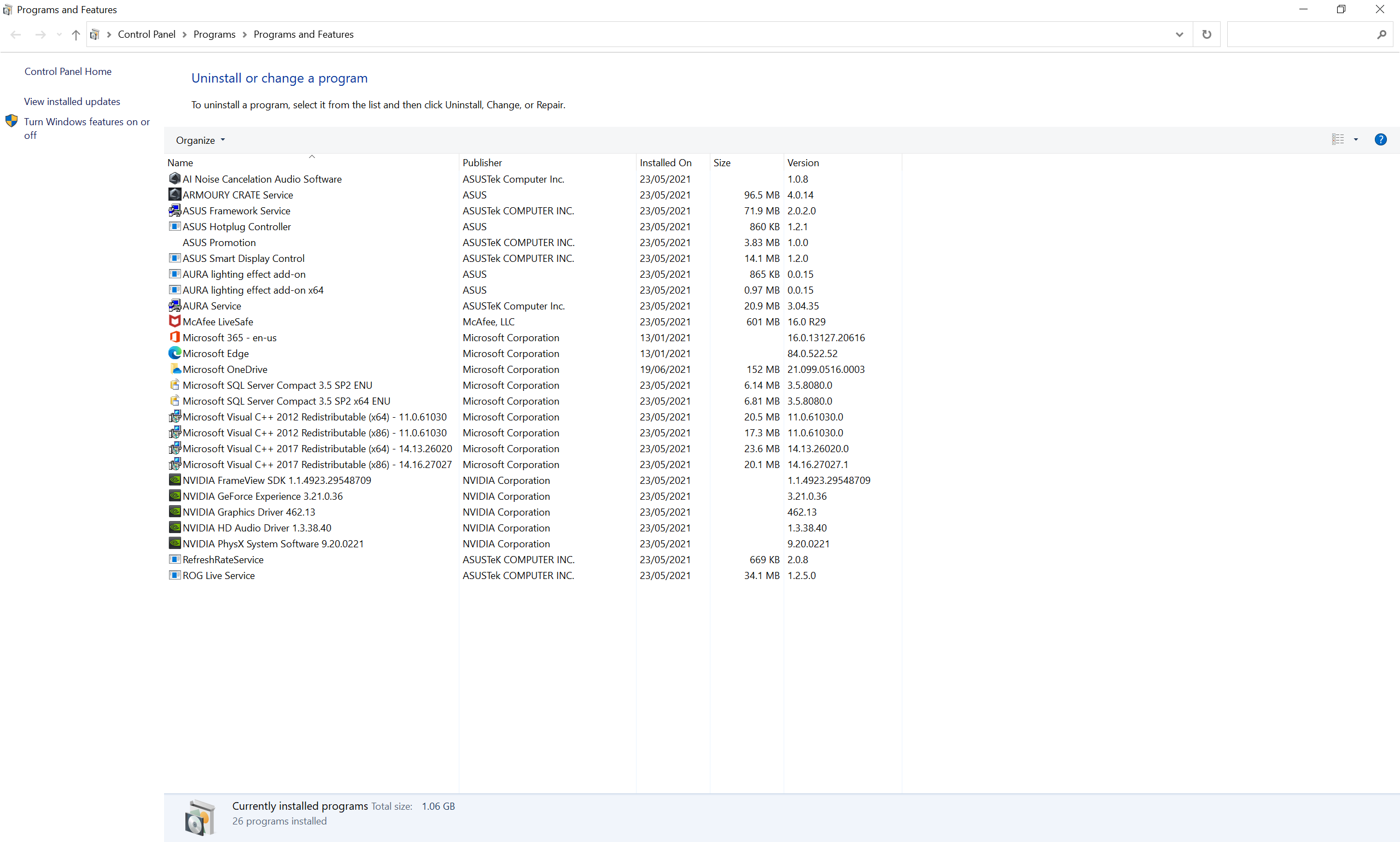Click the NVIDIA PhysX System Software icon

click(x=175, y=543)
